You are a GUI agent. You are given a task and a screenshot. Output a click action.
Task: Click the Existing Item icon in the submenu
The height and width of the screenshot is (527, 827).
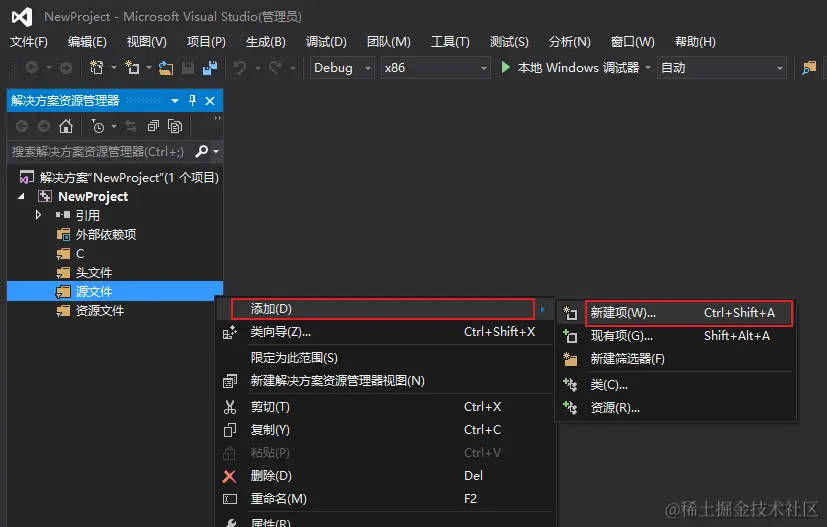click(570, 336)
